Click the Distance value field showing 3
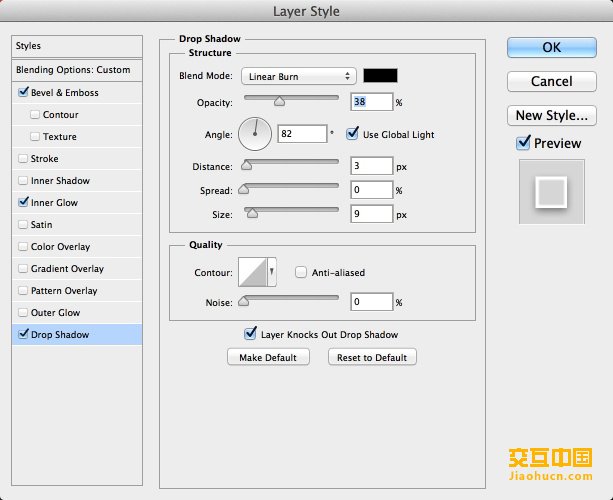This screenshot has height=500, width=613. pos(371,166)
